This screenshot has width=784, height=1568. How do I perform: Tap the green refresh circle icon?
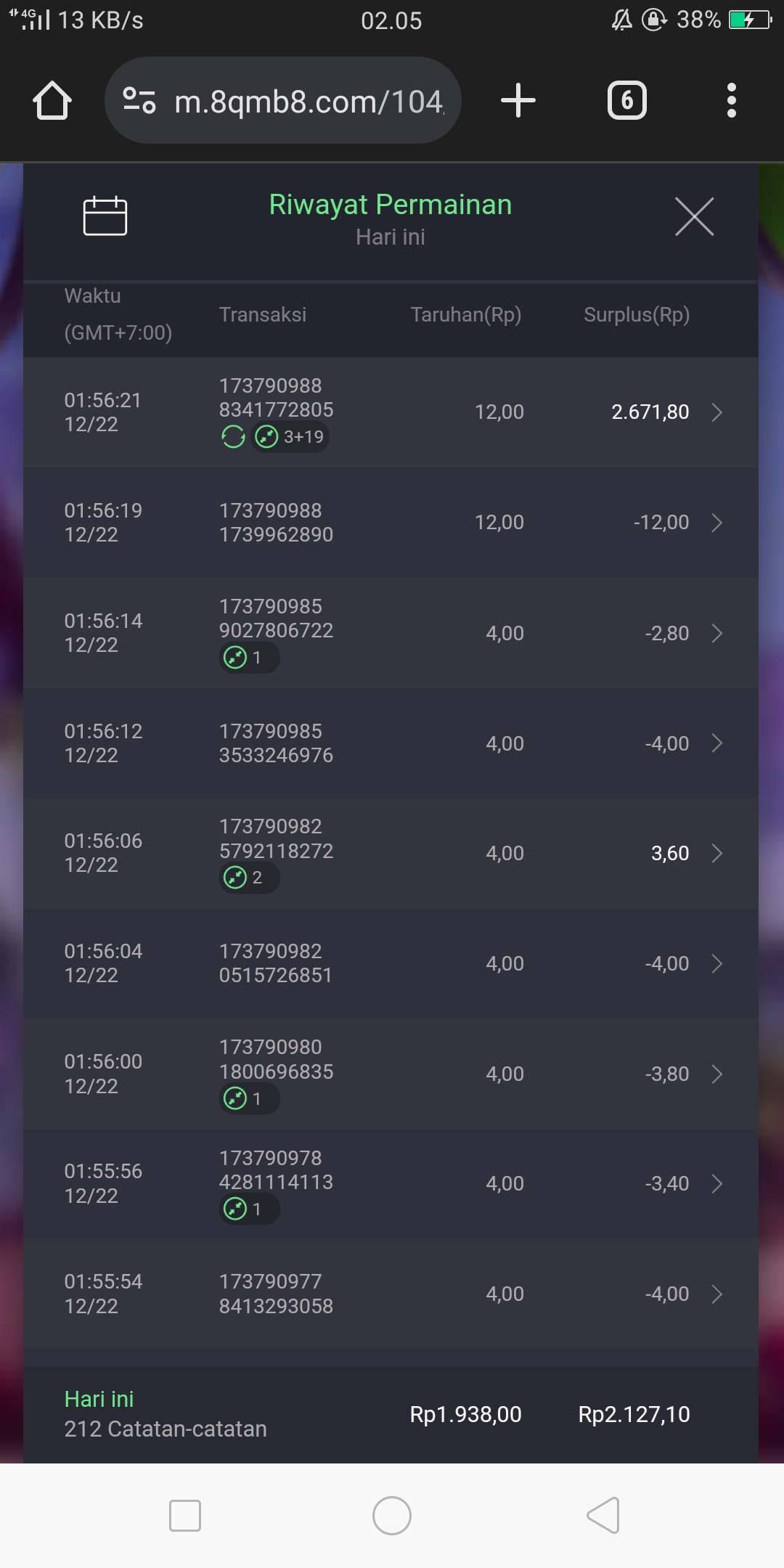(233, 437)
